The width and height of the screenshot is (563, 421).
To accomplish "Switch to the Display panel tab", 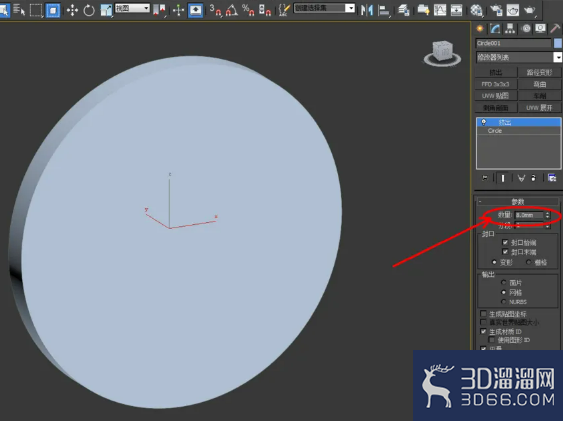I will click(540, 29).
